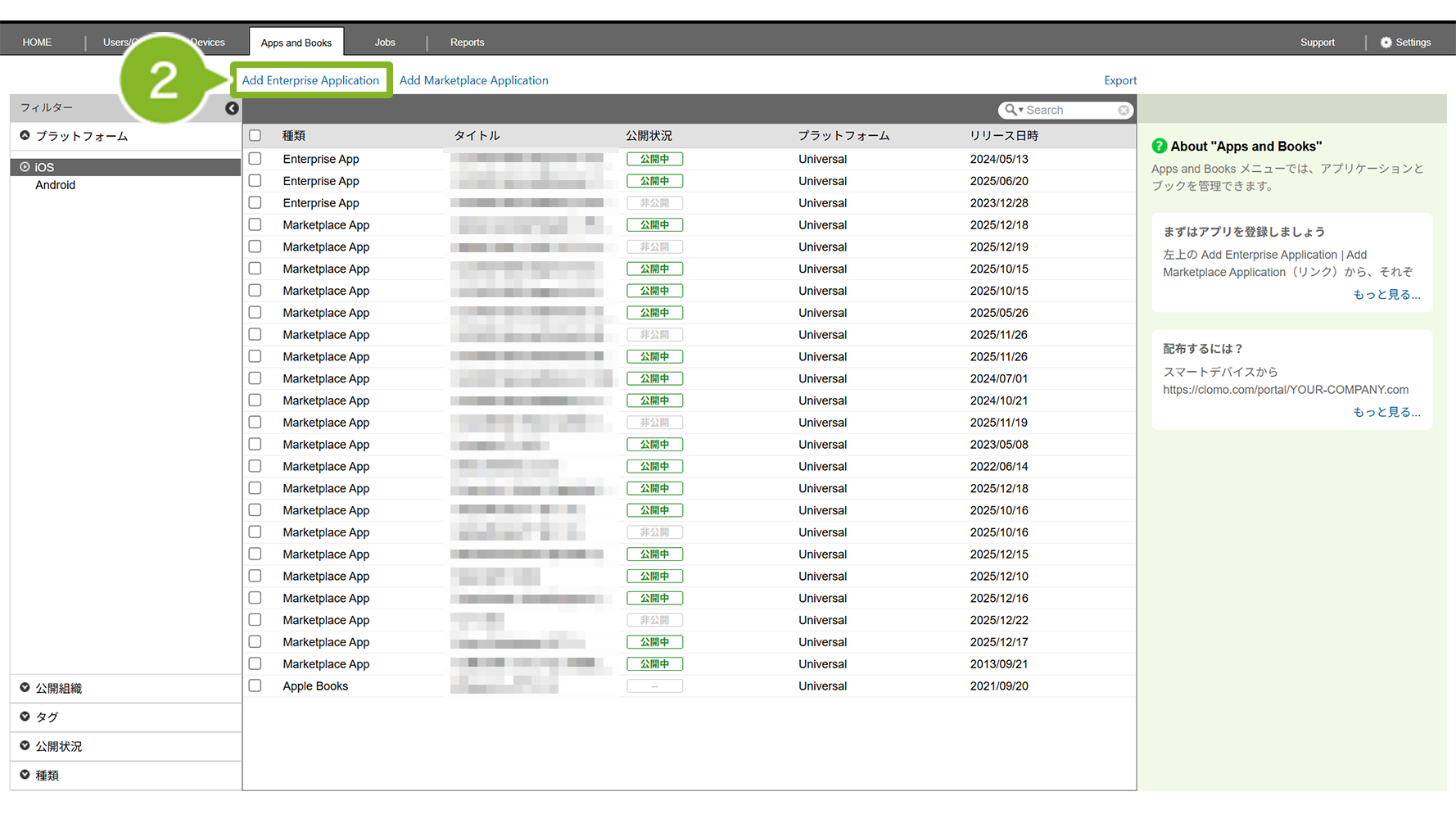
Task: Click the Add Enterprise Application link
Action: point(310,80)
